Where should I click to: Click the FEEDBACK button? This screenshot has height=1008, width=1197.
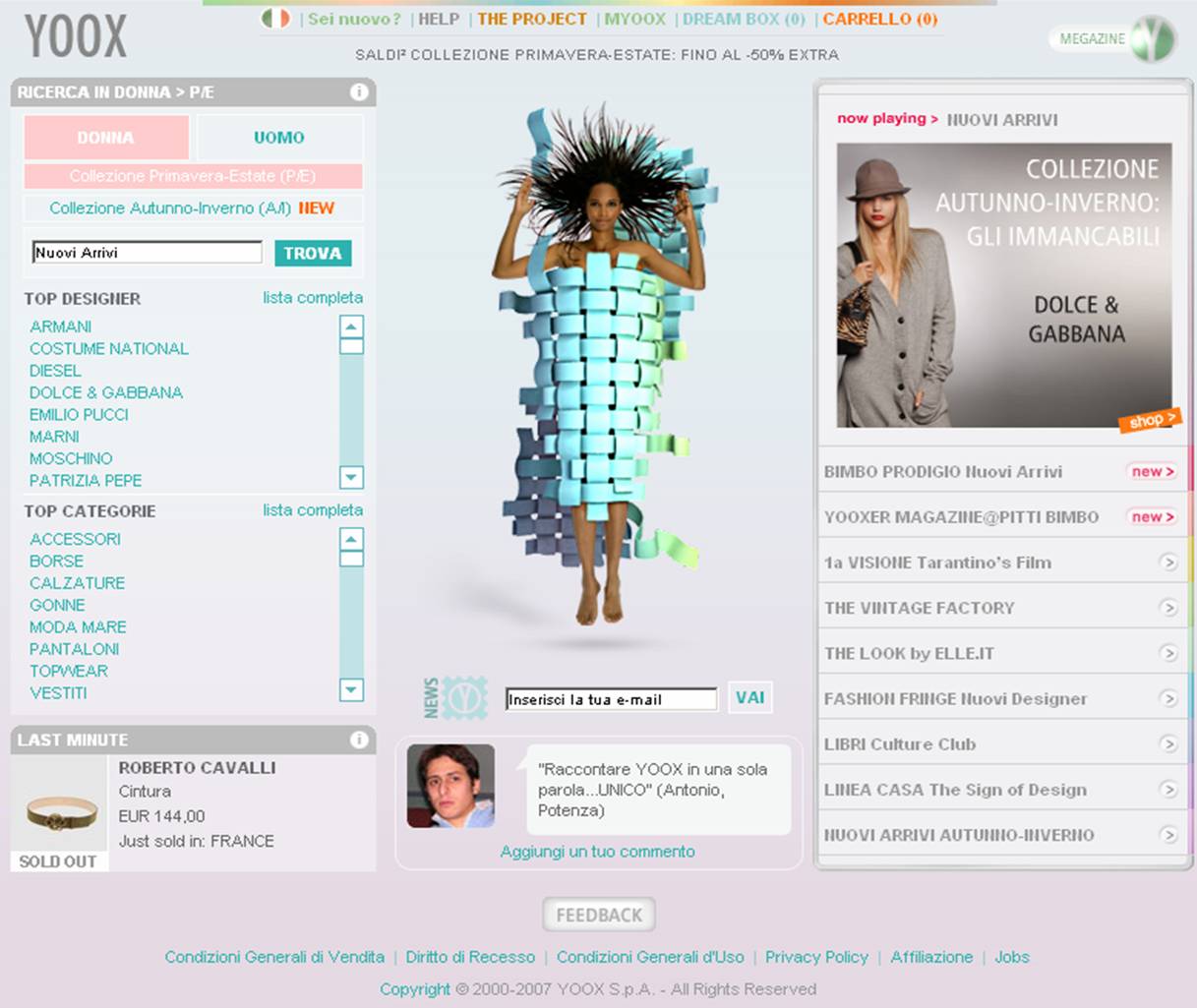click(x=599, y=915)
